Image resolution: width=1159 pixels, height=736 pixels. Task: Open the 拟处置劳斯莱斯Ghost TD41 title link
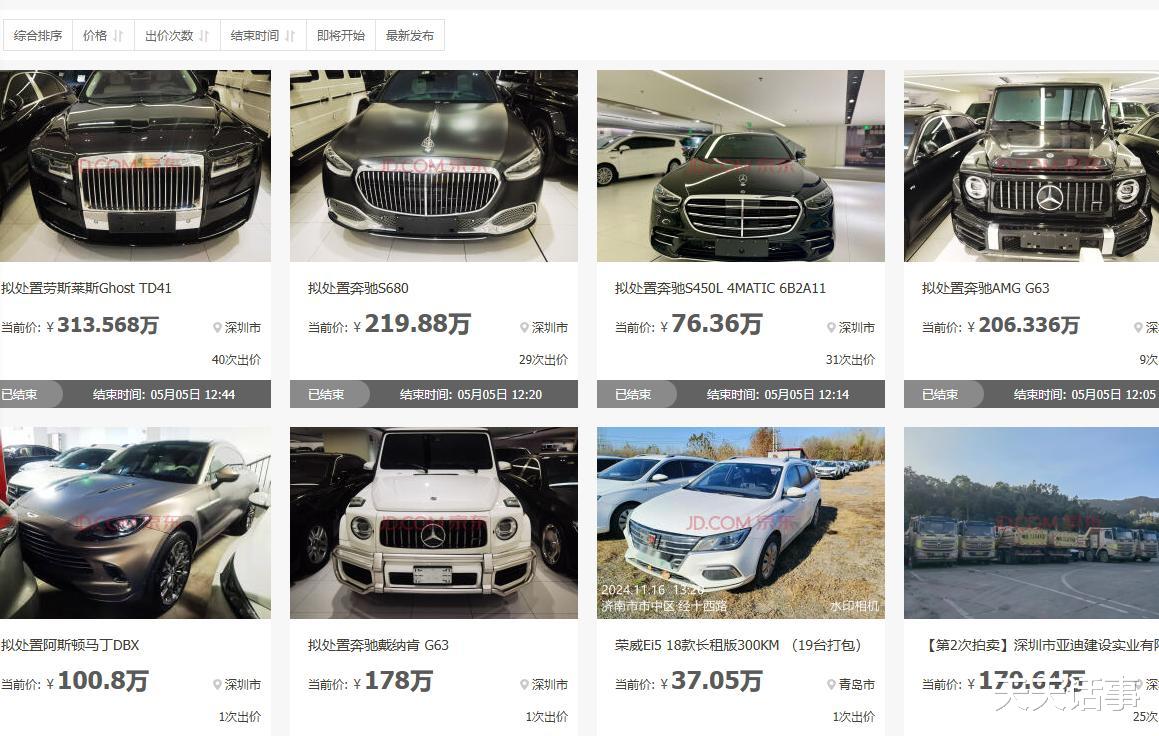(86, 288)
